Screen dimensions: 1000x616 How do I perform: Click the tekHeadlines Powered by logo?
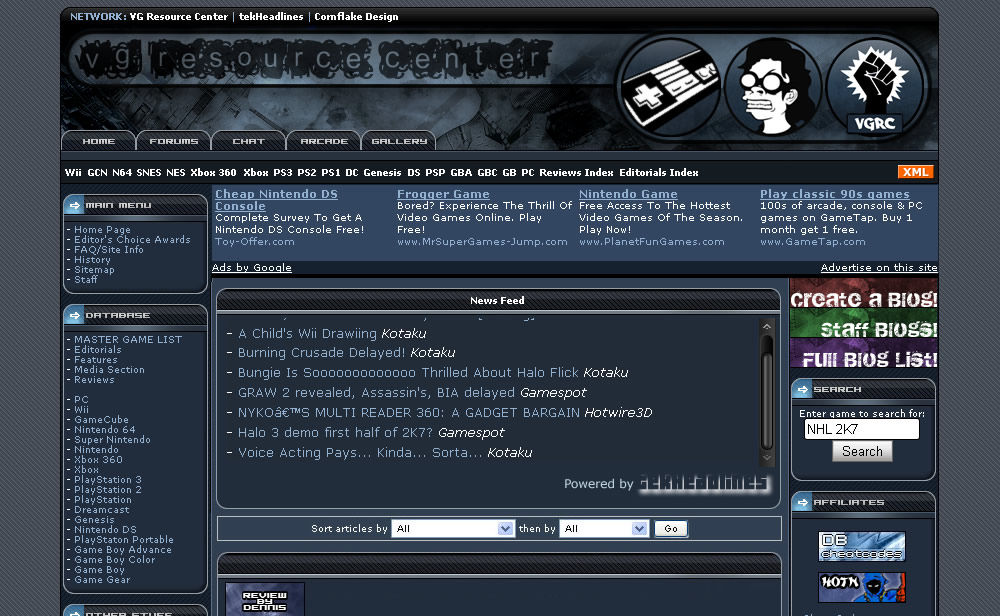705,483
